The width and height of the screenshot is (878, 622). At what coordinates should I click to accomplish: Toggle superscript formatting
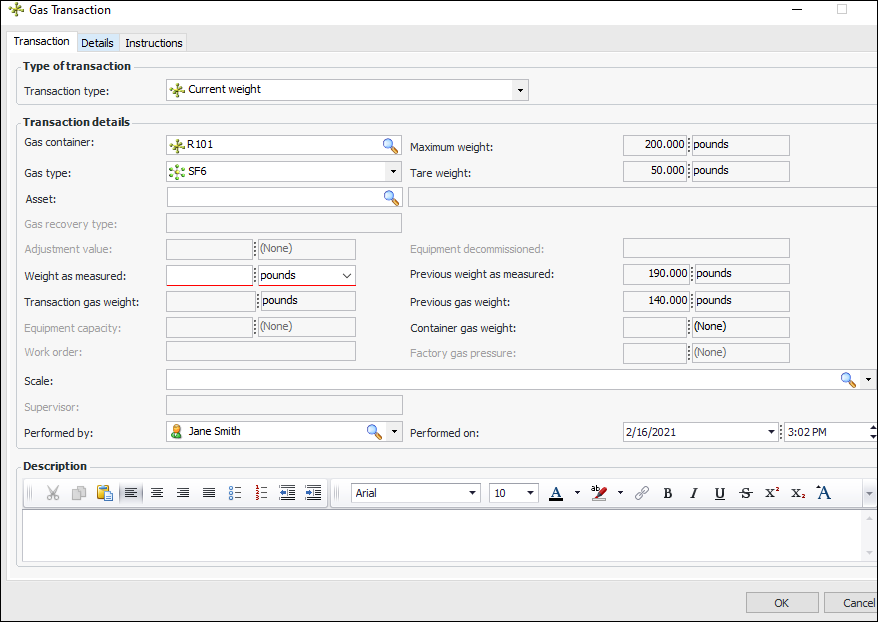[x=771, y=493]
